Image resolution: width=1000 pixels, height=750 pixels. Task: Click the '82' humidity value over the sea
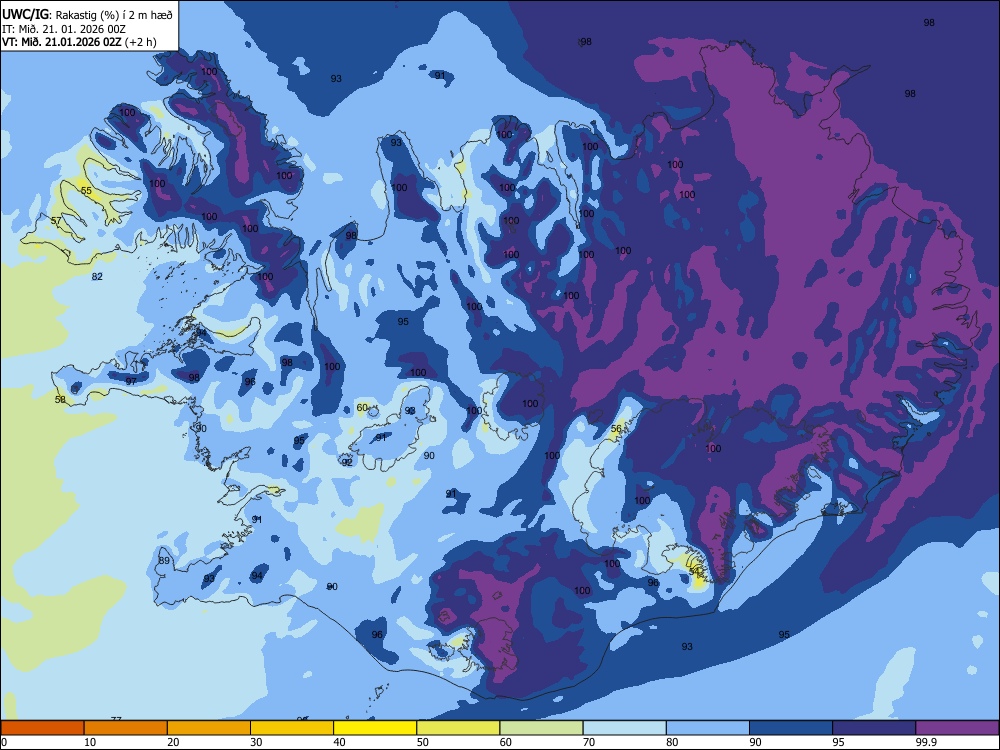(97, 277)
